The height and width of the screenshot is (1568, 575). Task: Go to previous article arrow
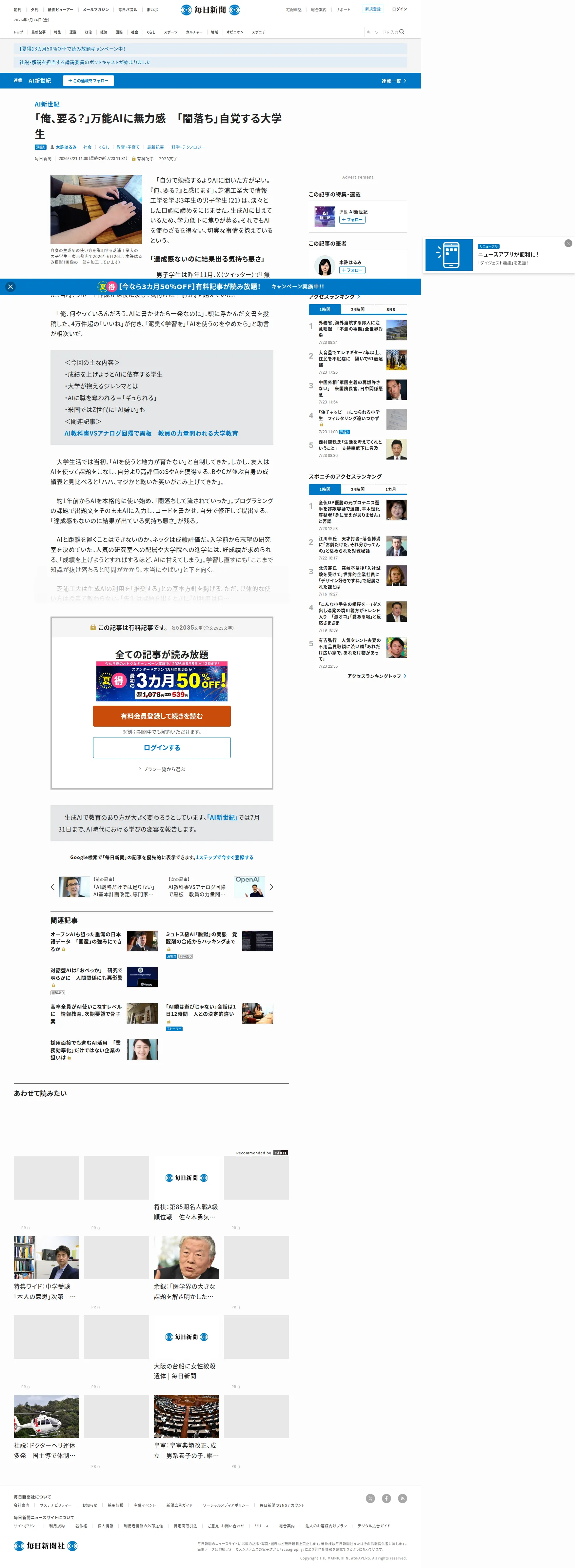(x=52, y=887)
